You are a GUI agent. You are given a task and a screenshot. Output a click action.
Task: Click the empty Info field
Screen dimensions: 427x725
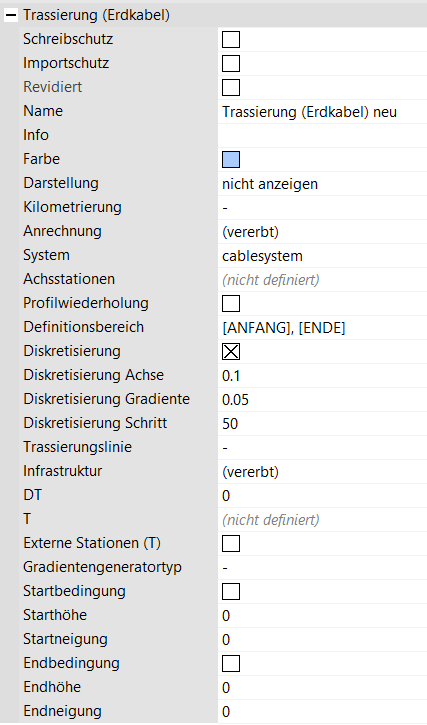point(322,136)
